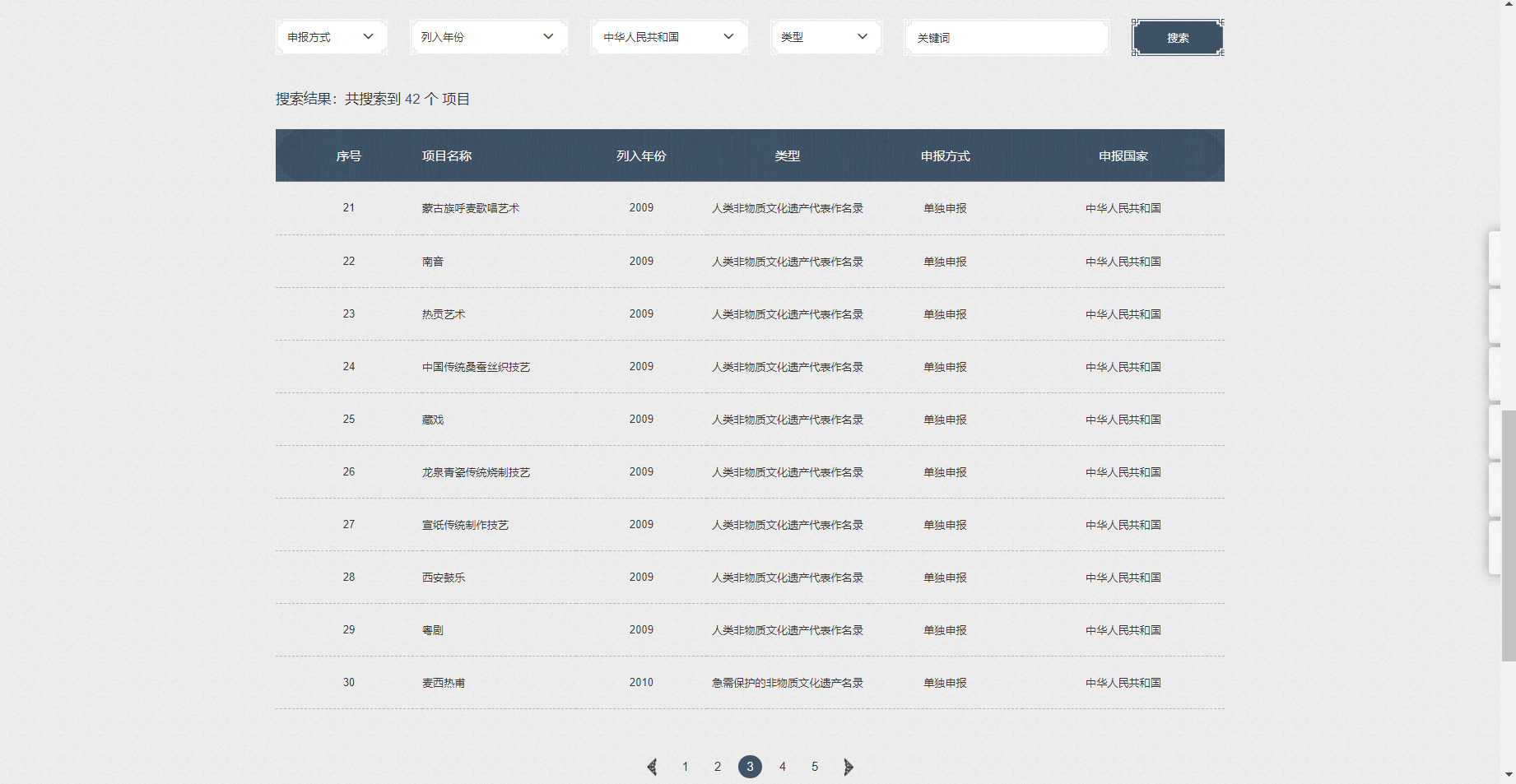Open the 列入年份 dropdown filter
Screen dimensions: 1516x784
[488, 37]
